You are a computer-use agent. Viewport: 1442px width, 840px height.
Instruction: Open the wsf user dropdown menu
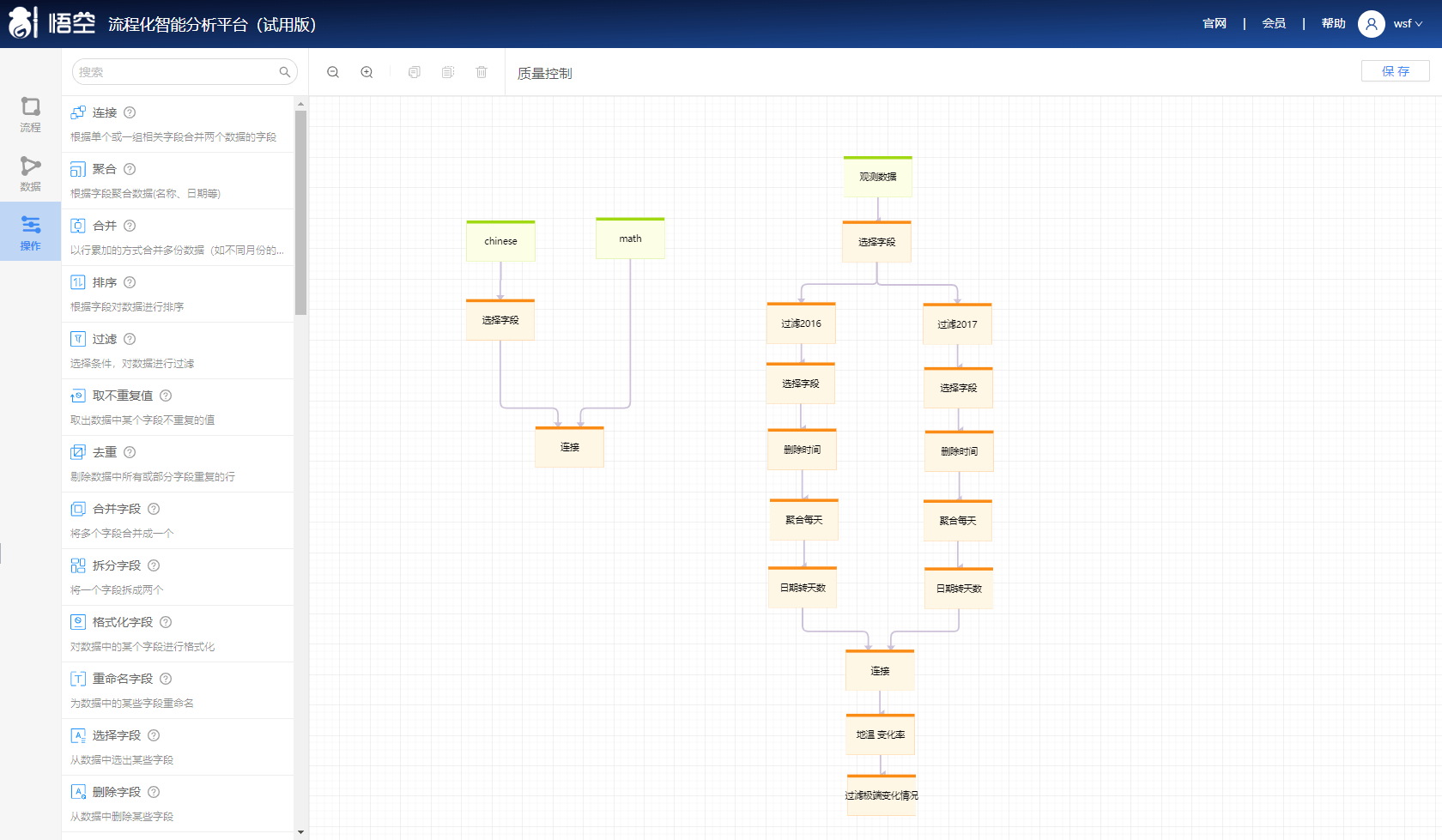[1408, 24]
